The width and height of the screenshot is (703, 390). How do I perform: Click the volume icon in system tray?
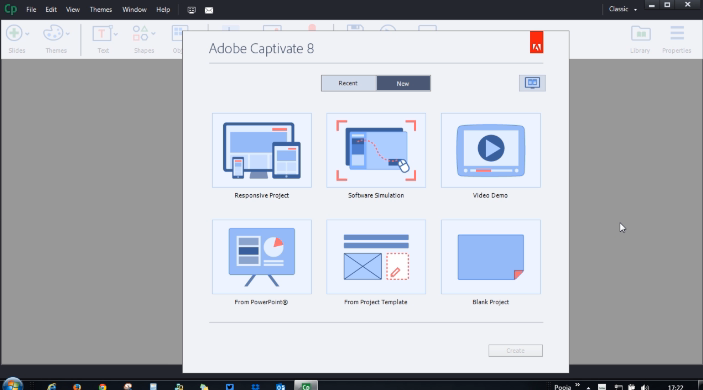(x=645, y=387)
